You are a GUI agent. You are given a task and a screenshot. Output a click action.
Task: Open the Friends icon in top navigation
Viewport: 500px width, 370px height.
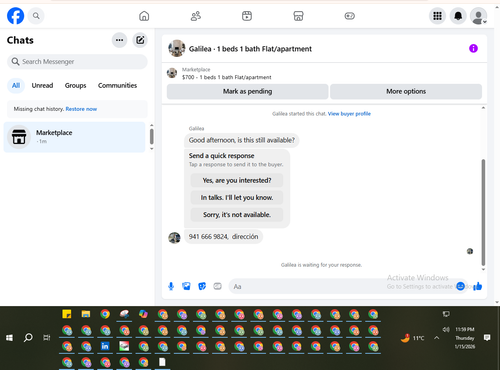click(x=196, y=16)
